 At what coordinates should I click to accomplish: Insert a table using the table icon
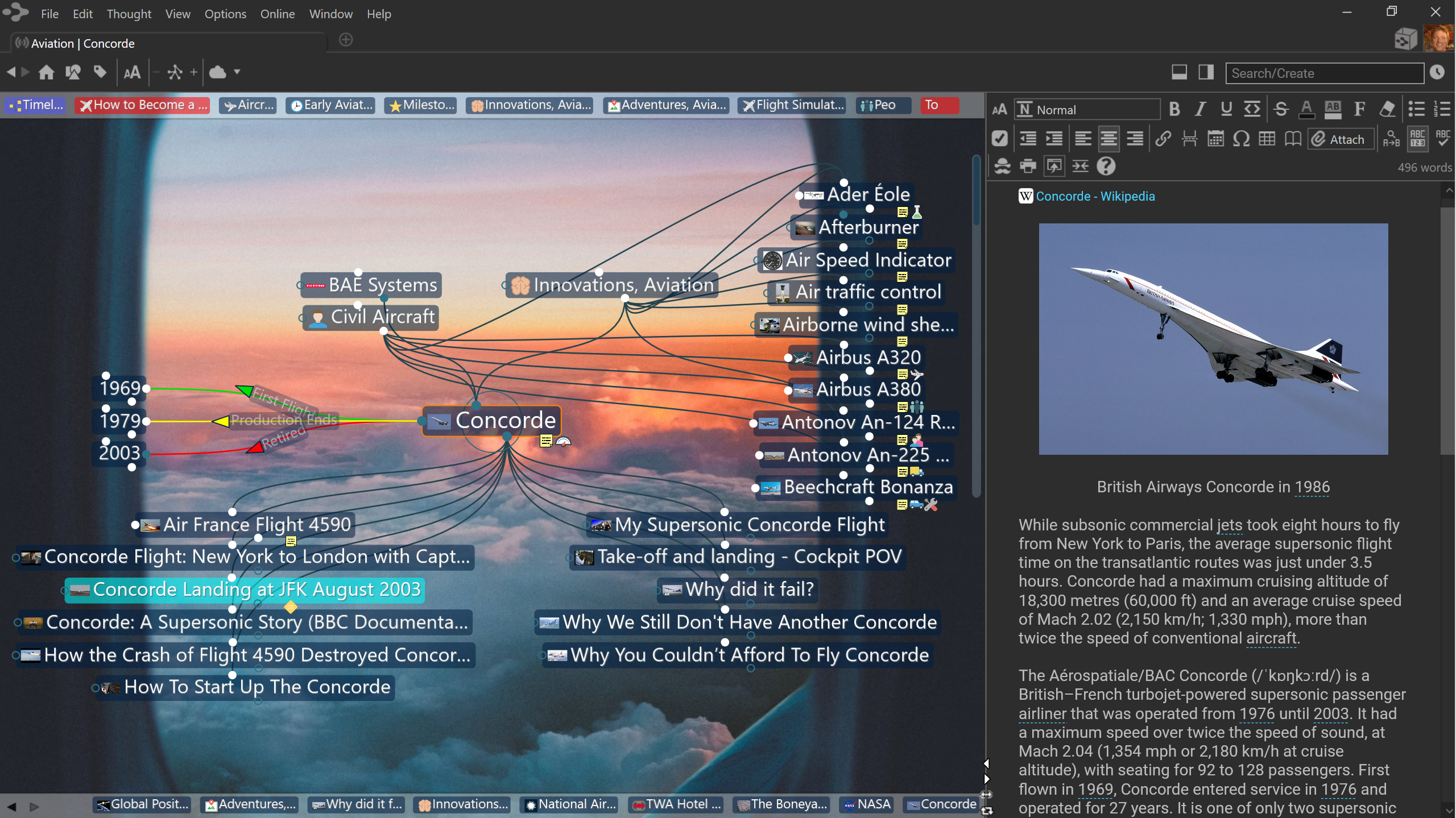click(1267, 139)
